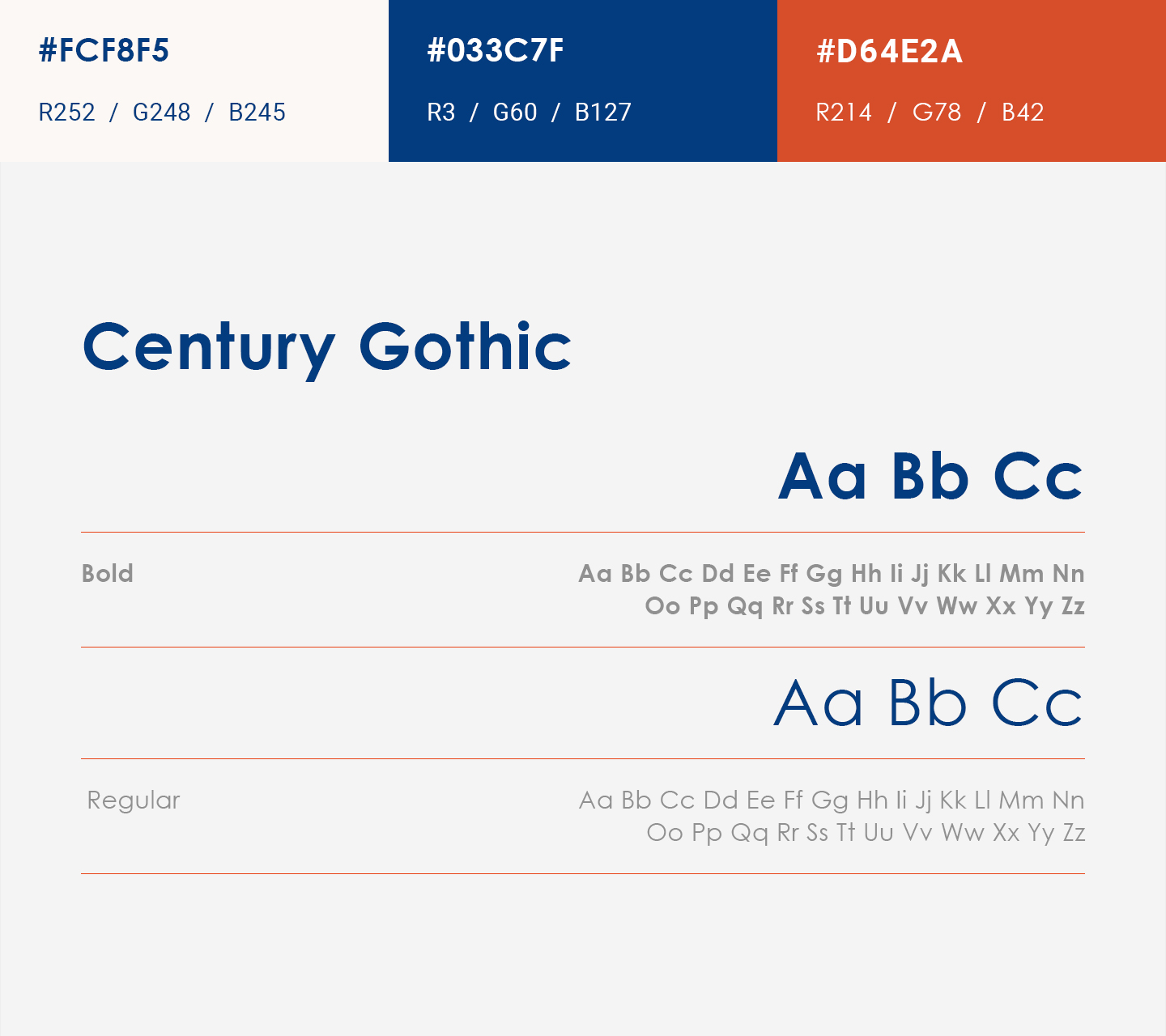The image size is (1166, 1036).
Task: Click the regular alphabet line starting Aa Bb
Action: click(831, 800)
